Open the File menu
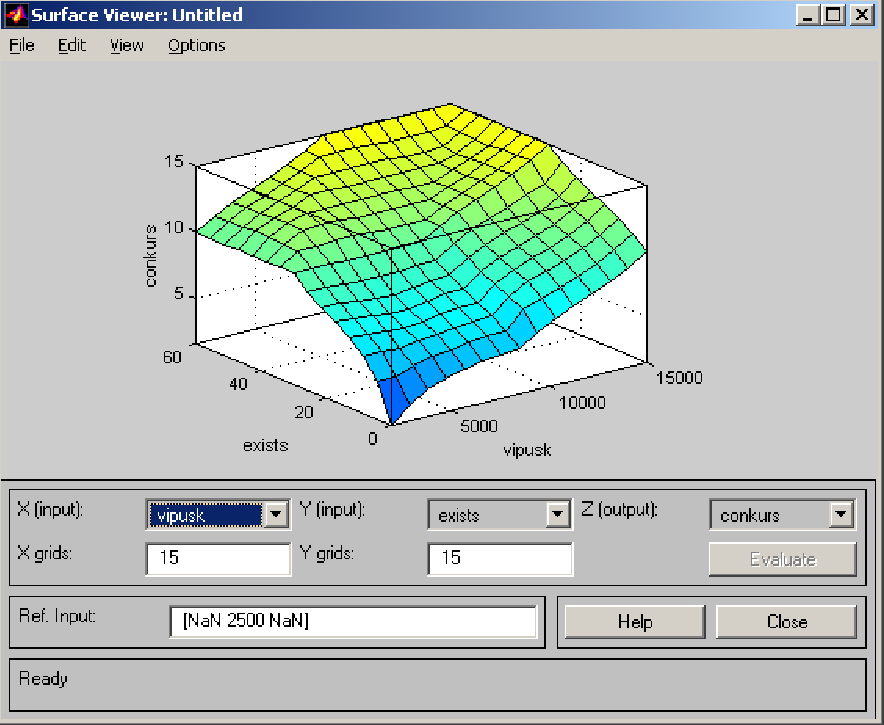884x725 pixels. click(22, 46)
